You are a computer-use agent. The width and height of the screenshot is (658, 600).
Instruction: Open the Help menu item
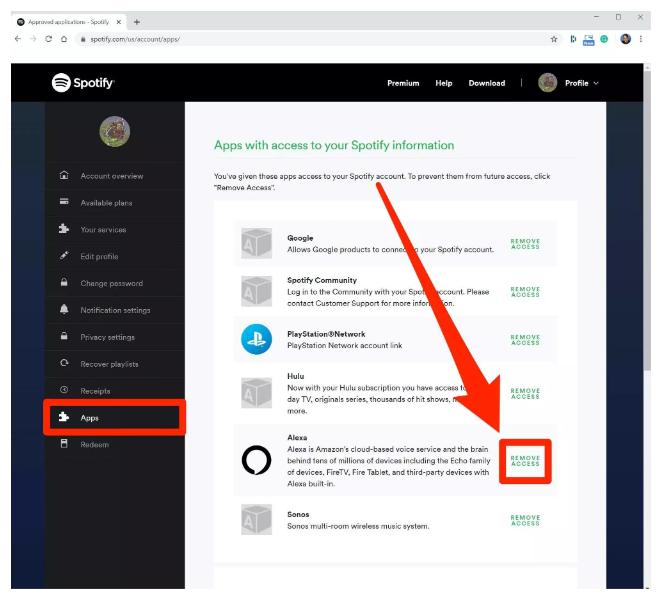[x=444, y=83]
